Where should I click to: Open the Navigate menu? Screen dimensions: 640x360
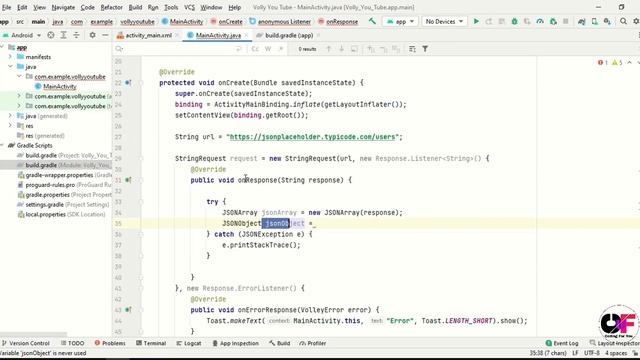[x=63, y=7]
